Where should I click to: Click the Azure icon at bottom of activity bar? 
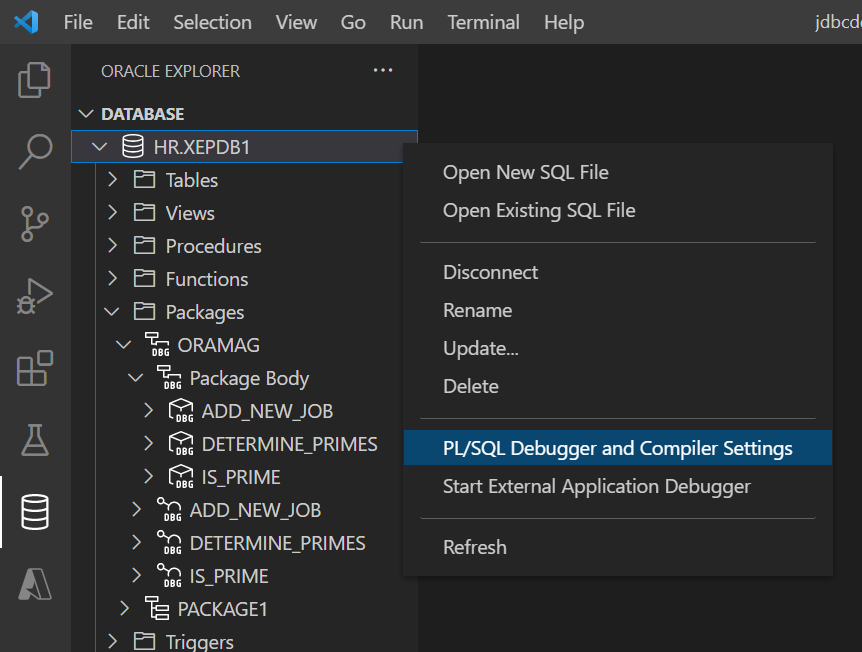coord(35,585)
